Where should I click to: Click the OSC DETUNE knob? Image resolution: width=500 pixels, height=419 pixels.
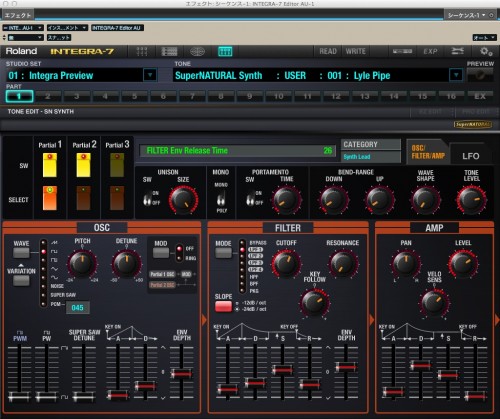(126, 263)
